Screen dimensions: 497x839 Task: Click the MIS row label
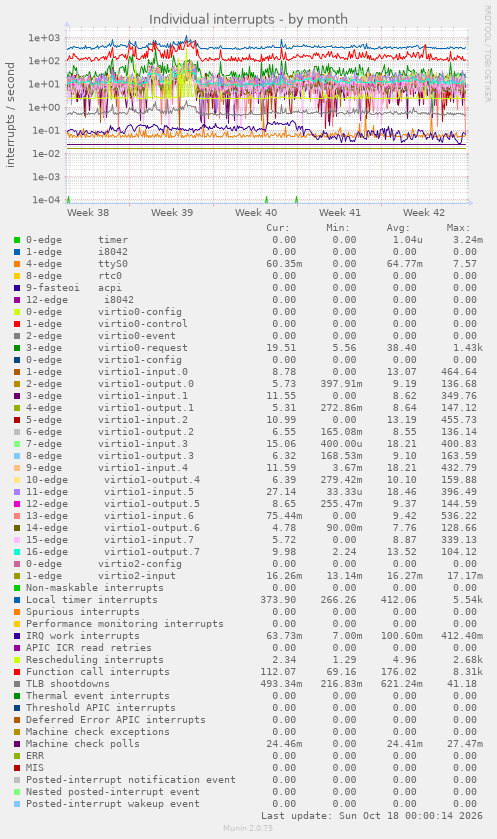[x=35, y=768]
